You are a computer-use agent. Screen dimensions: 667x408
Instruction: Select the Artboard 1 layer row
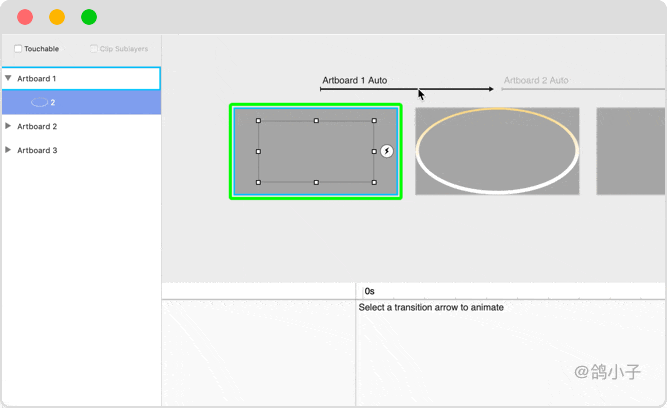(81, 78)
